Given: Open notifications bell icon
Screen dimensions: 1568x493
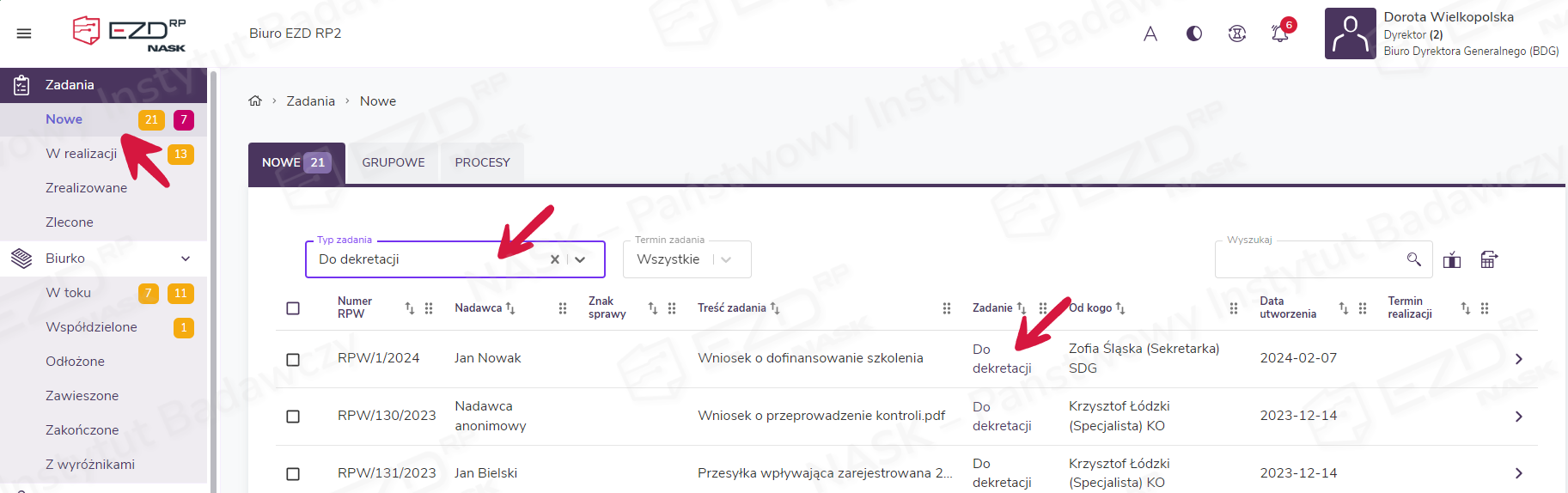Looking at the screenshot, I should (x=1279, y=33).
